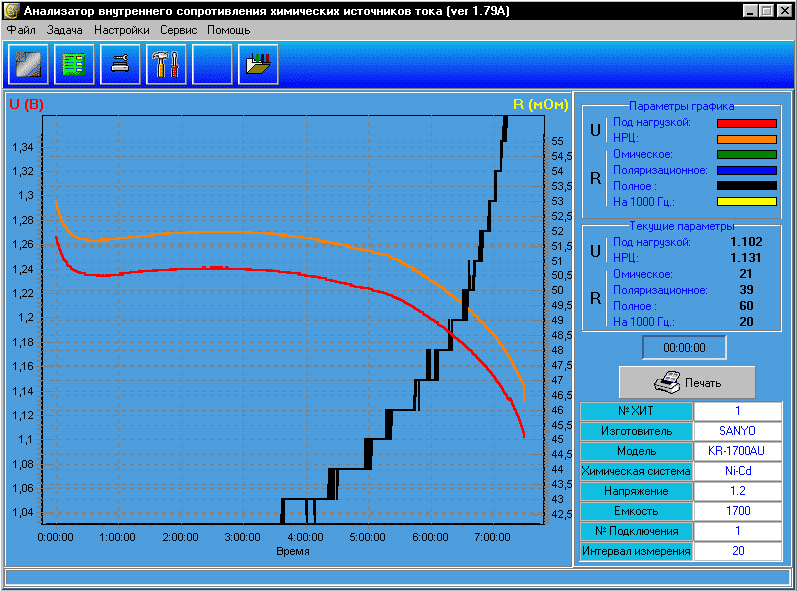The height and width of the screenshot is (591, 797).
Task: Close the analyzer window
Action: click(785, 11)
